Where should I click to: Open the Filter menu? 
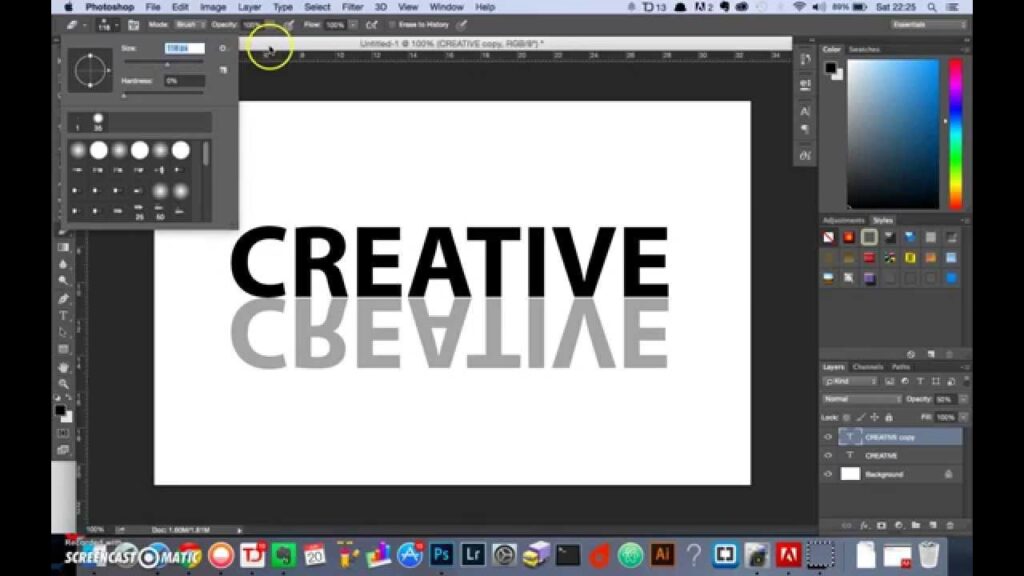tap(352, 7)
